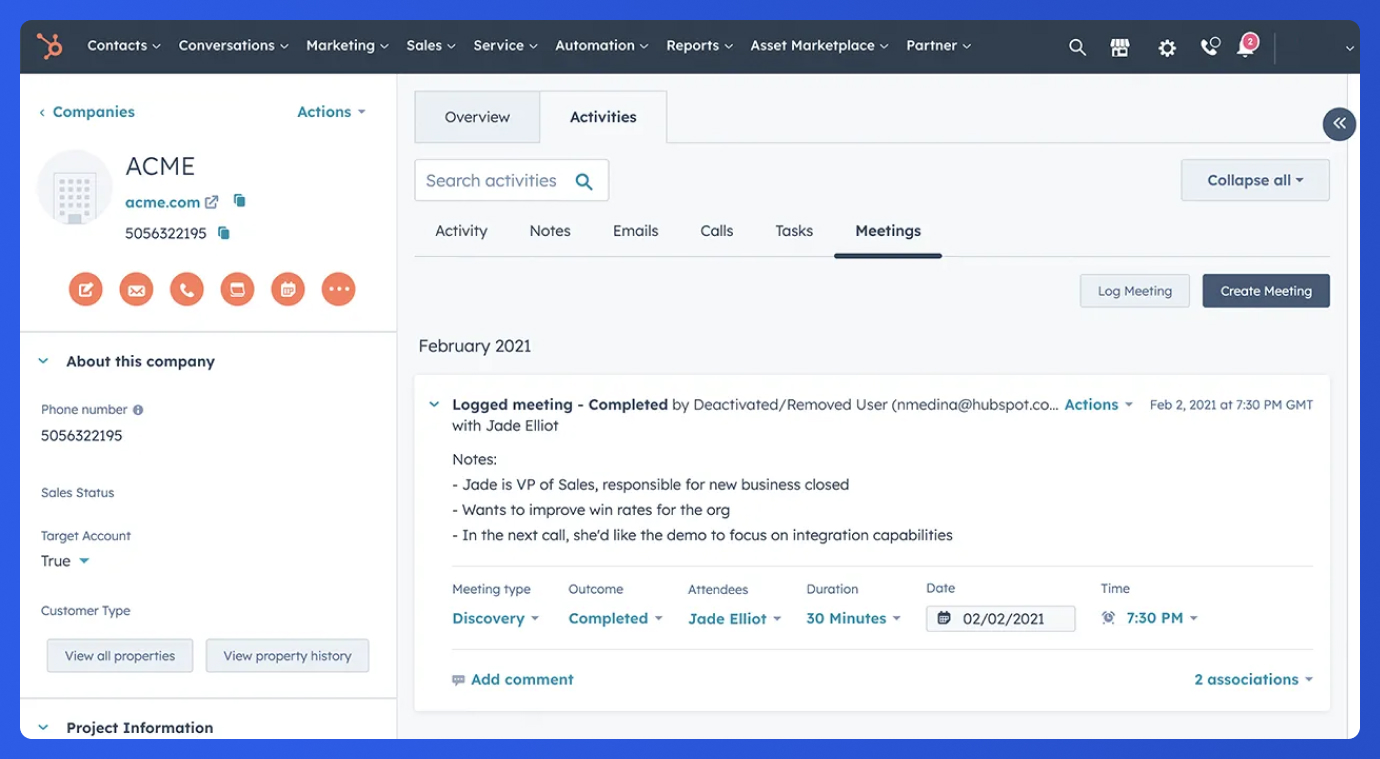1380x759 pixels.
Task: Click the info icon beside Phone number
Action: tap(138, 410)
